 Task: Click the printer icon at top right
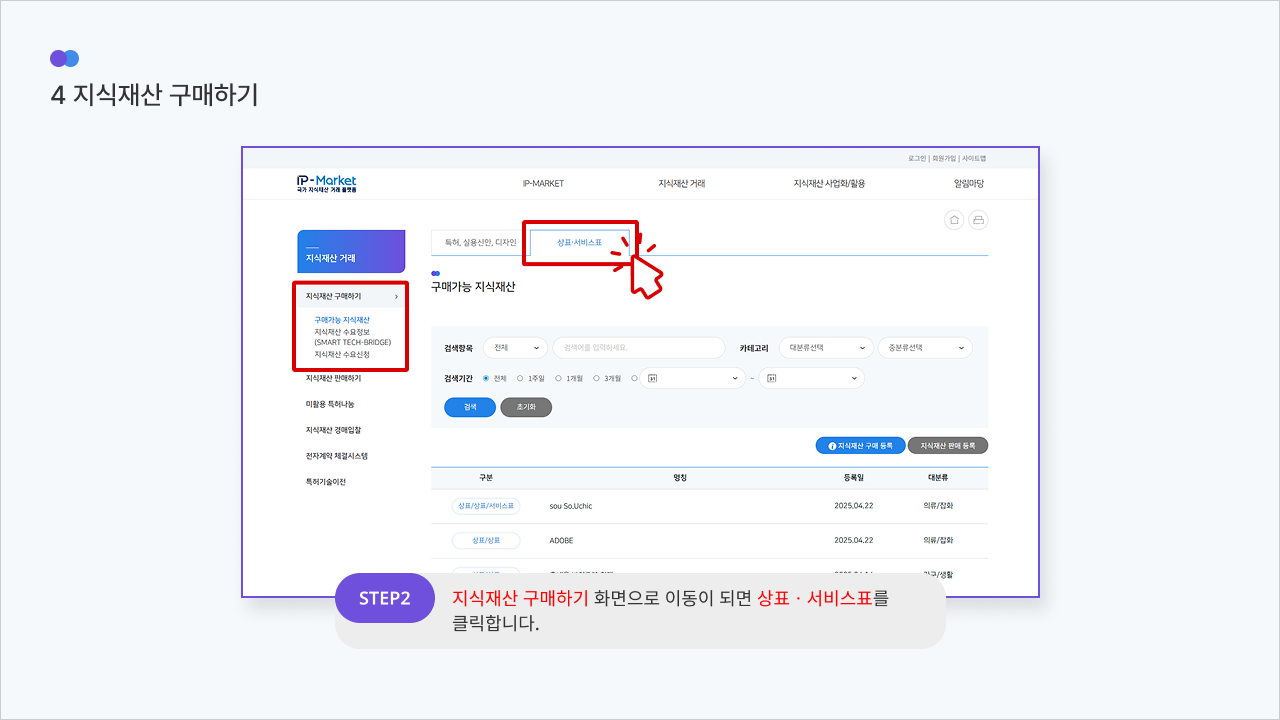979,220
